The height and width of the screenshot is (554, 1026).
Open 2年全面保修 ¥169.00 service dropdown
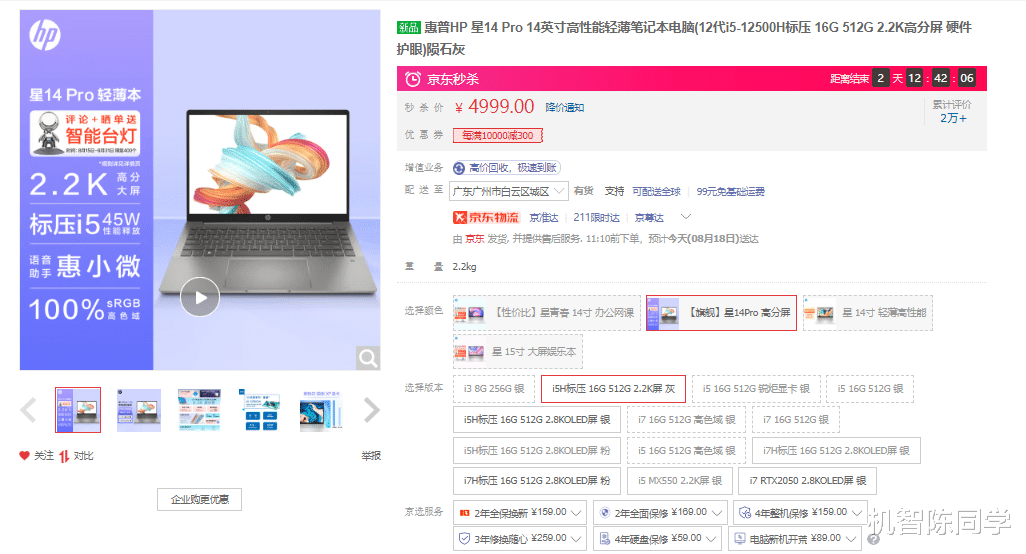pyautogui.click(x=661, y=513)
